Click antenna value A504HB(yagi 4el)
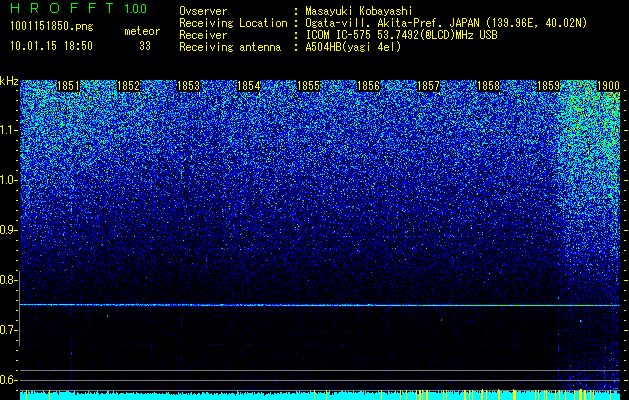Viewport: 629px width, 400px height. [353, 47]
